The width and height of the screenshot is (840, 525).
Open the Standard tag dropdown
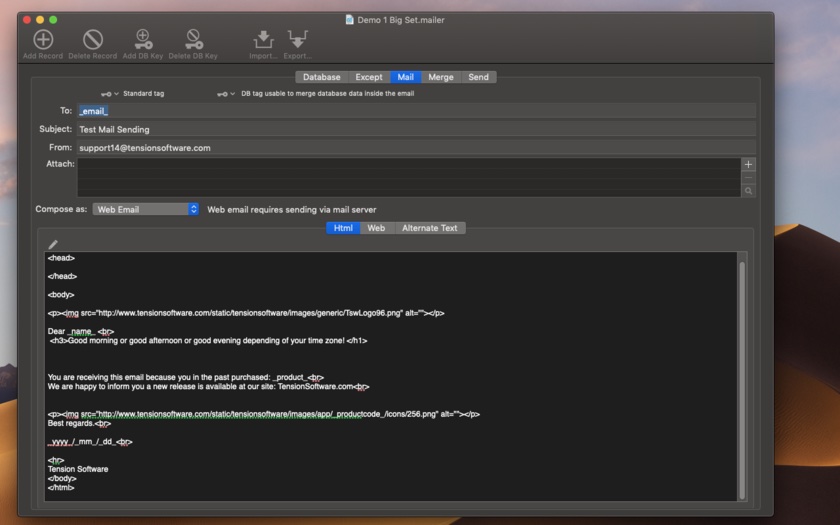(x=110, y=94)
